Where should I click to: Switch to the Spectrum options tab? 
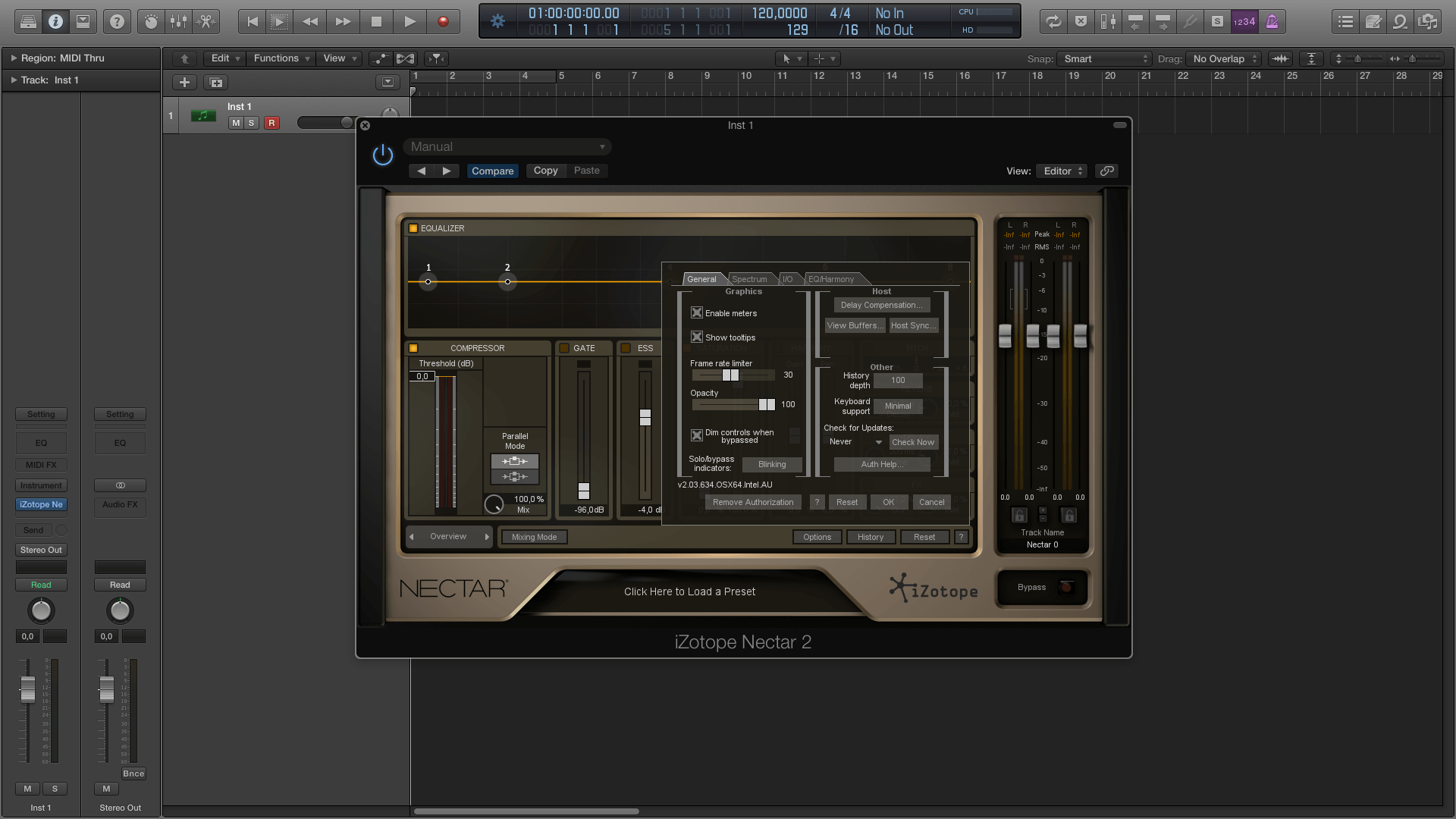point(749,279)
